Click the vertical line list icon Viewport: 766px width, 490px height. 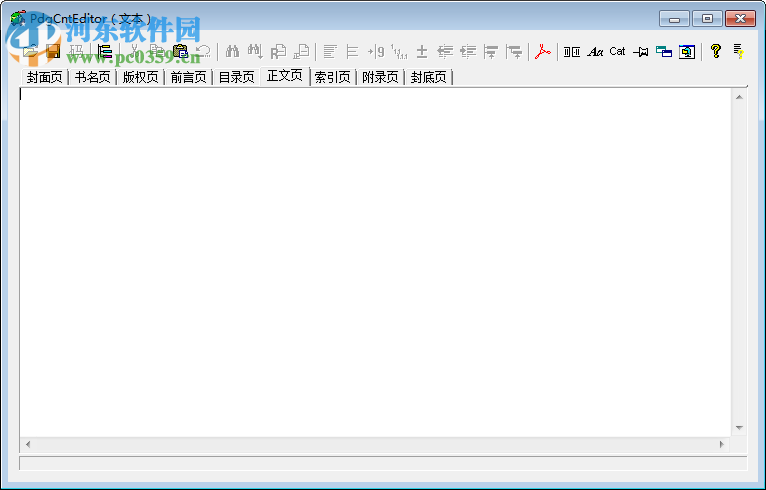pyautogui.click(x=352, y=51)
